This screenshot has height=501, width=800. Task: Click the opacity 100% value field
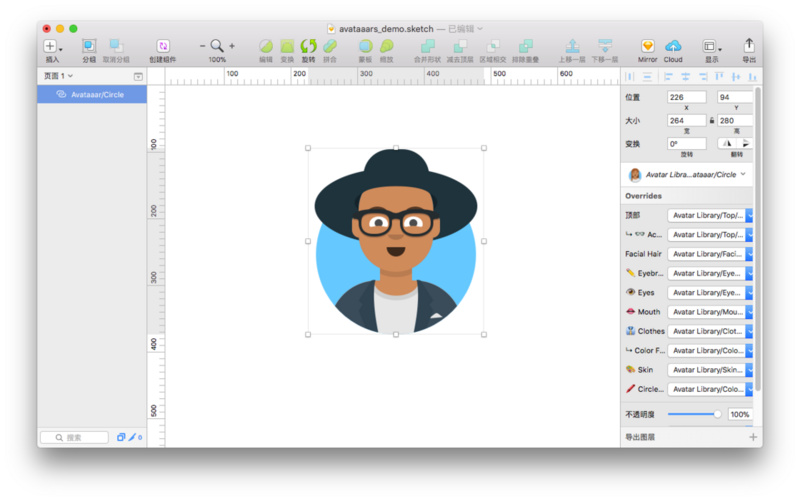[x=740, y=414]
